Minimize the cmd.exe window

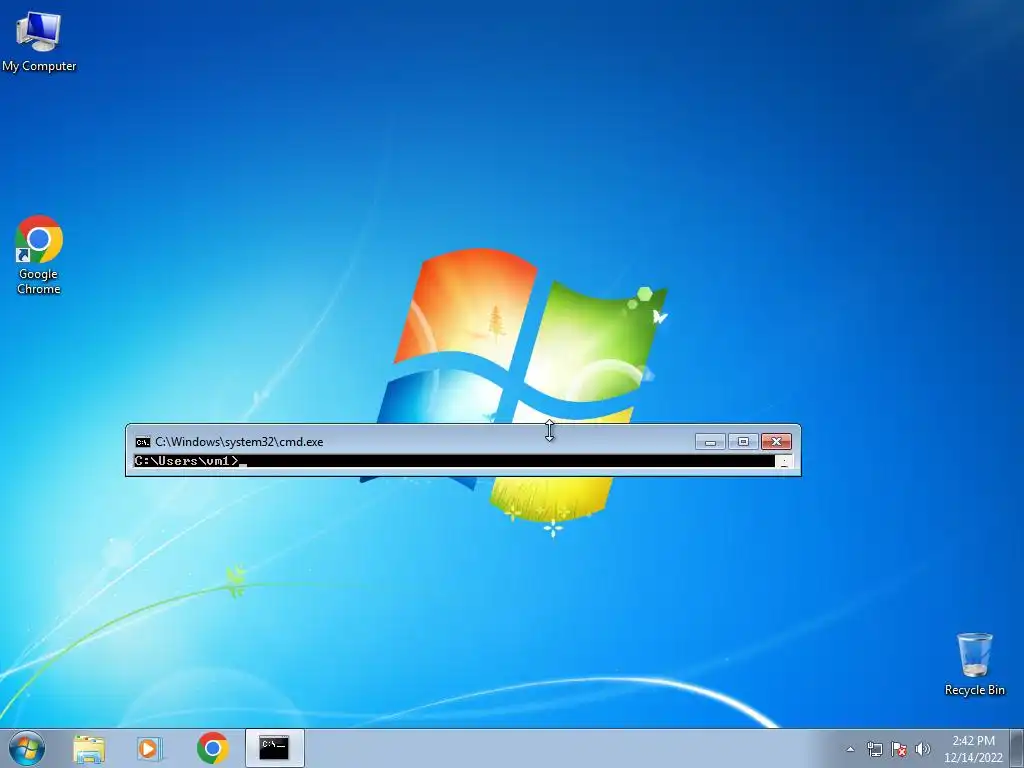710,442
